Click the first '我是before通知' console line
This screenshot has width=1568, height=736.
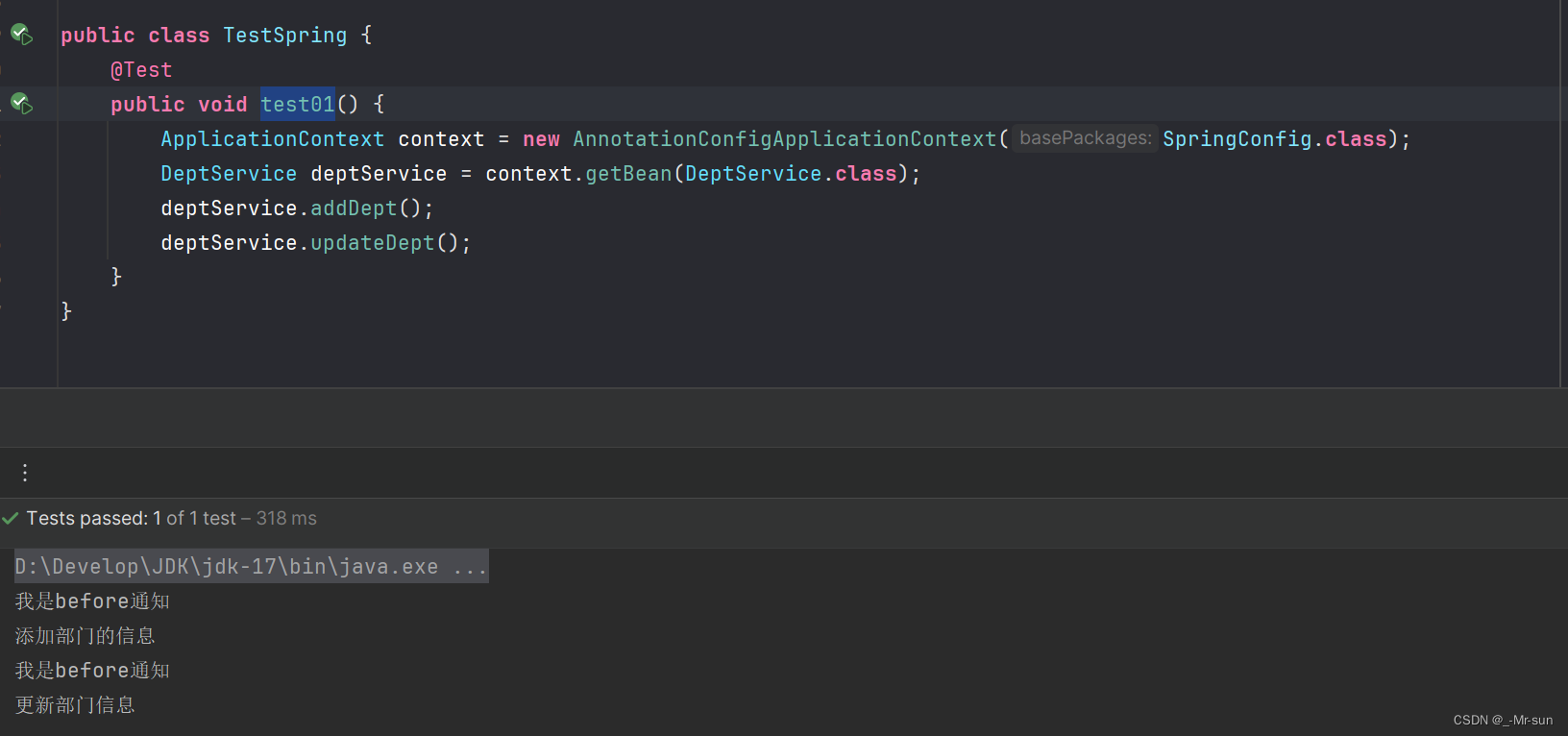(92, 601)
